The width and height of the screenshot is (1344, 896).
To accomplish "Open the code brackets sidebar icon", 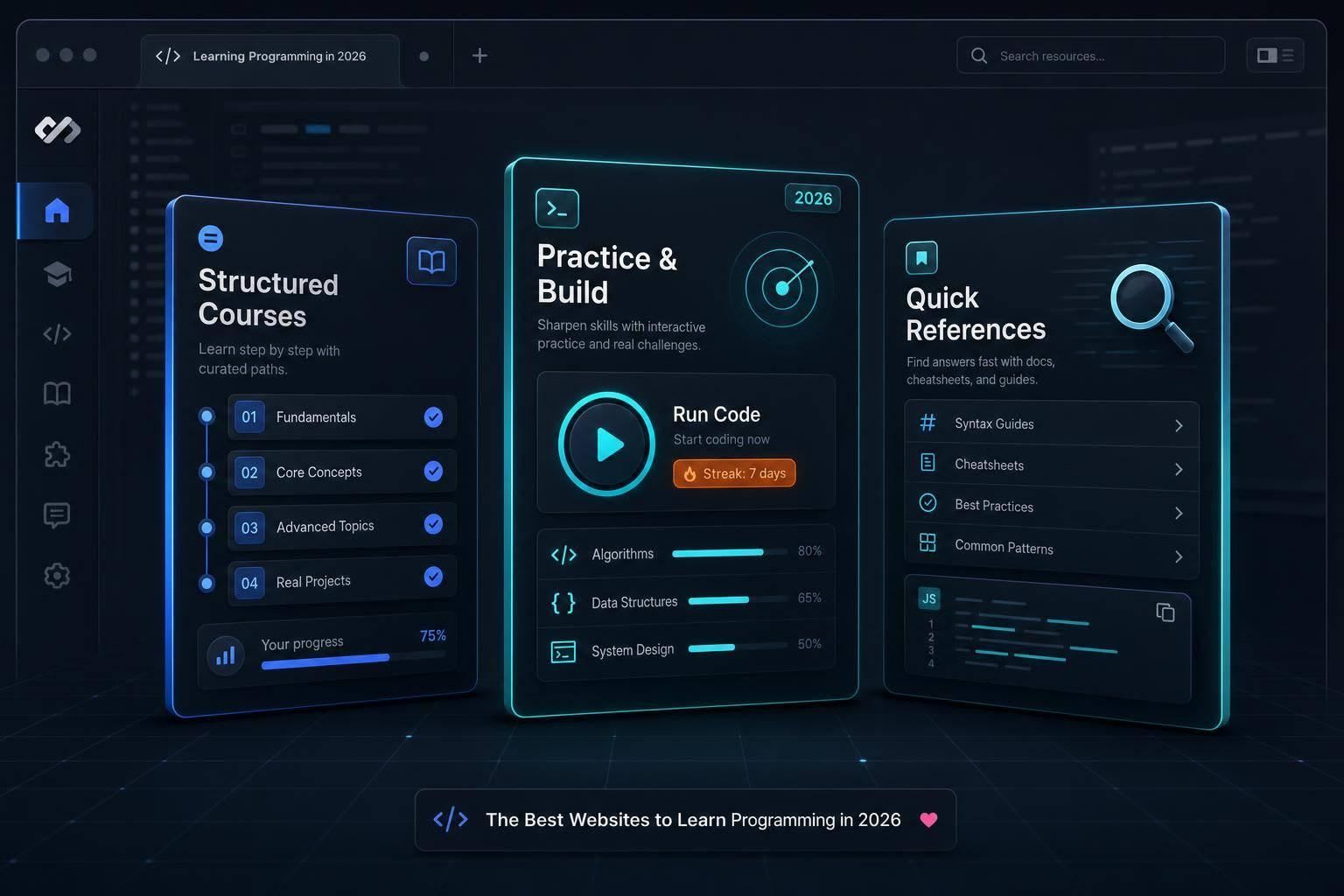I will pos(57,333).
